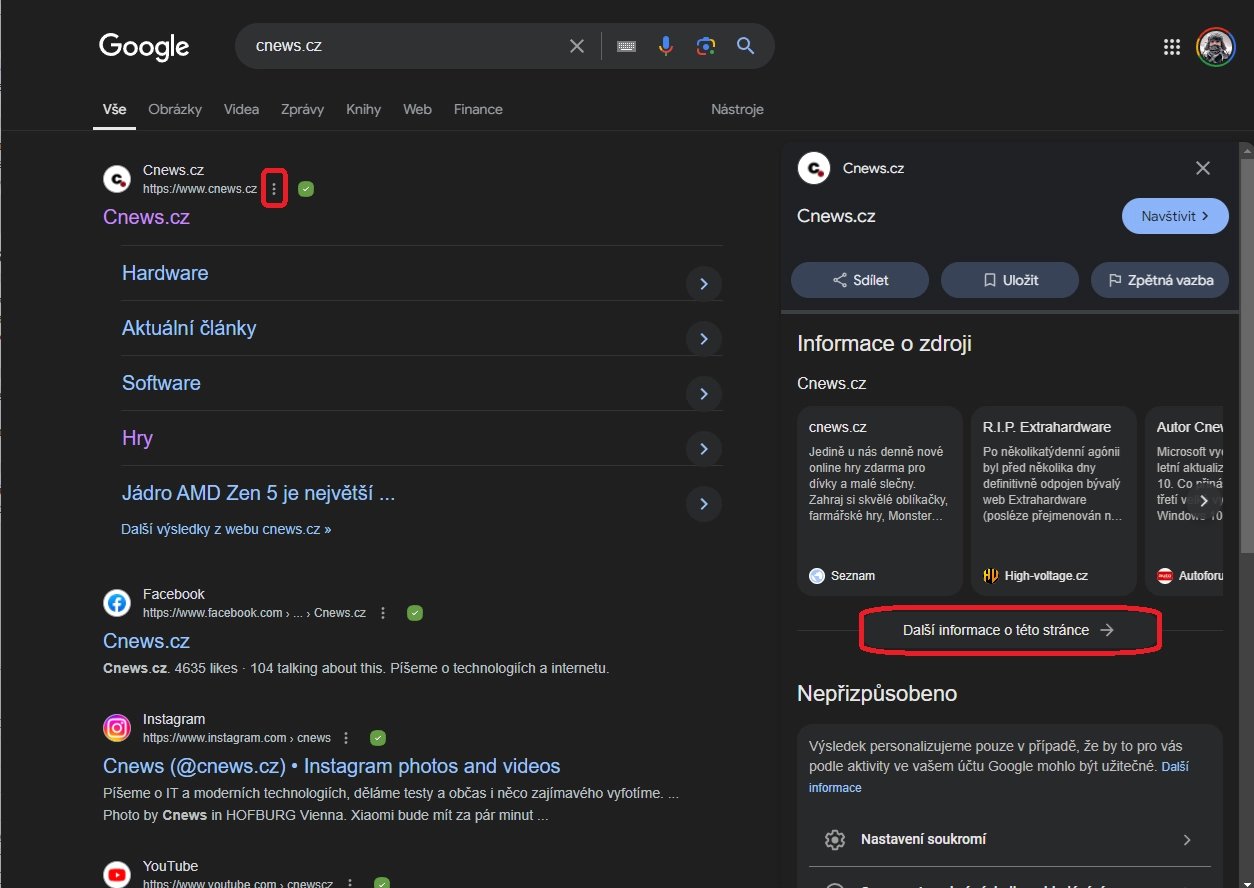Open Cnews (@cnews.cz) Instagram result title

(331, 766)
